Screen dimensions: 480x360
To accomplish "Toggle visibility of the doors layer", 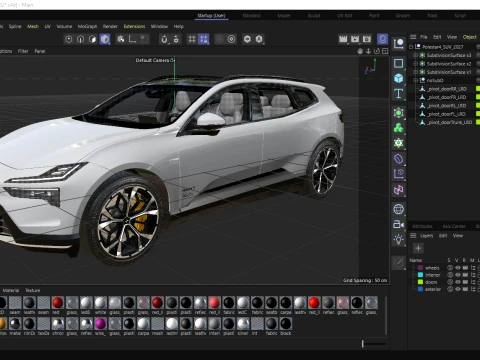I will [457, 282].
